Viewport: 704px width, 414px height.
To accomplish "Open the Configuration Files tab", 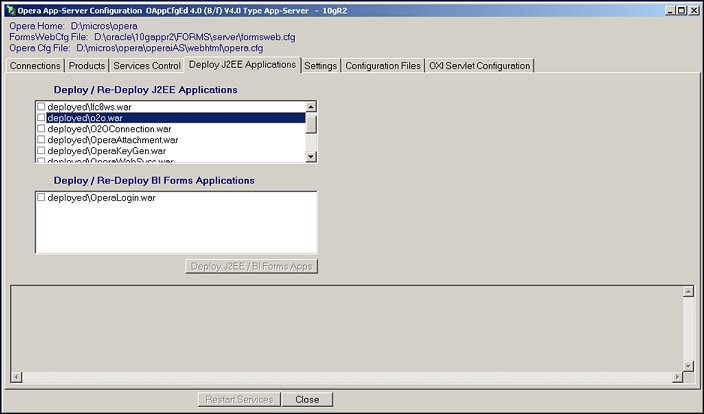I will 383,66.
